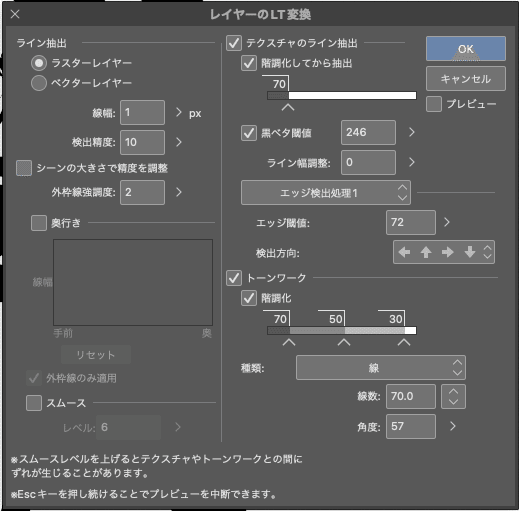Click the 線数 value field 70.0
The width and height of the screenshot is (519, 511).
pyautogui.click(x=411, y=396)
